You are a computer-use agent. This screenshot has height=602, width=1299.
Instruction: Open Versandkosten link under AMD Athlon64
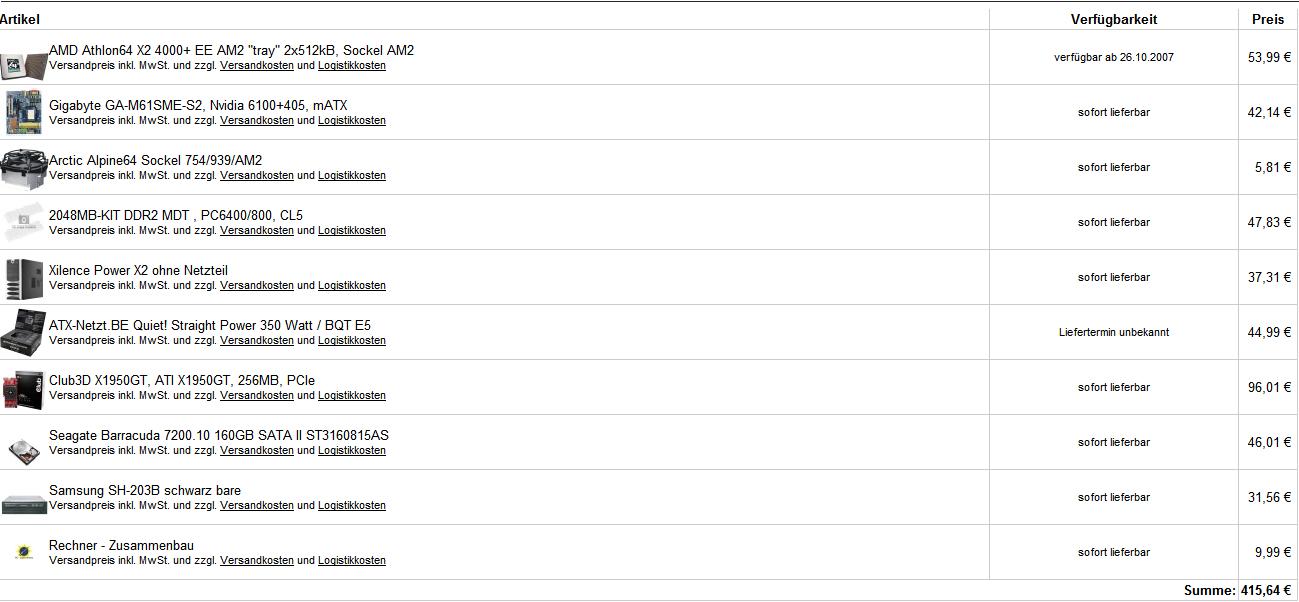257,66
